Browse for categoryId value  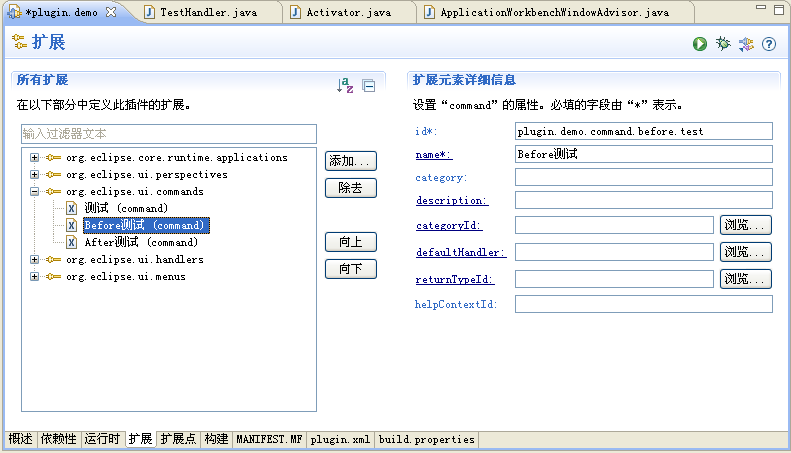pyautogui.click(x=746, y=225)
